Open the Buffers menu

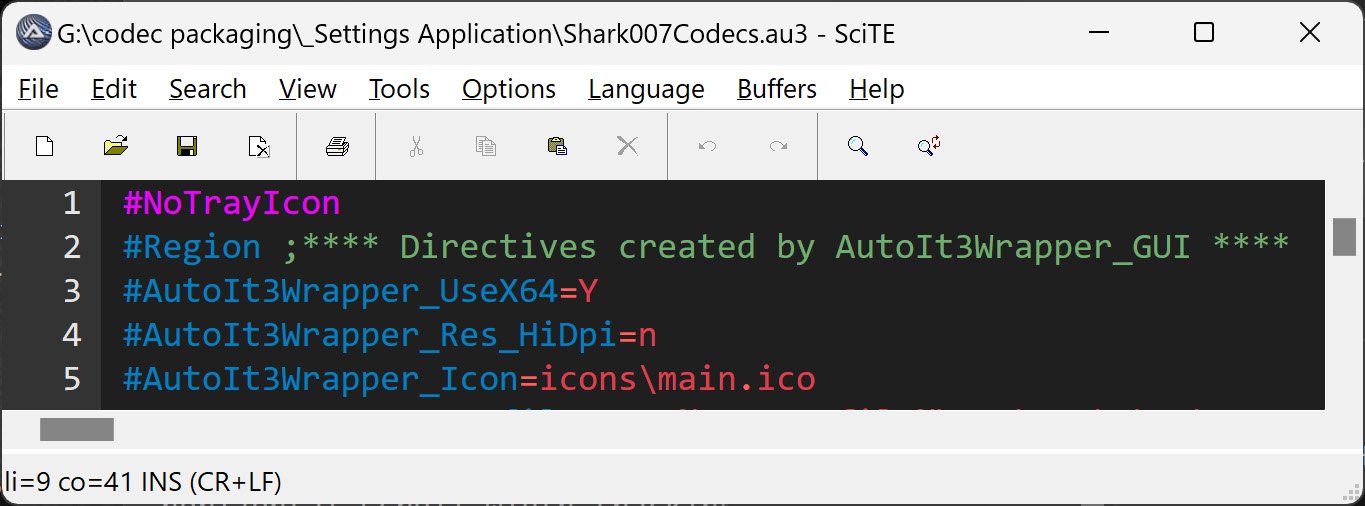[777, 89]
